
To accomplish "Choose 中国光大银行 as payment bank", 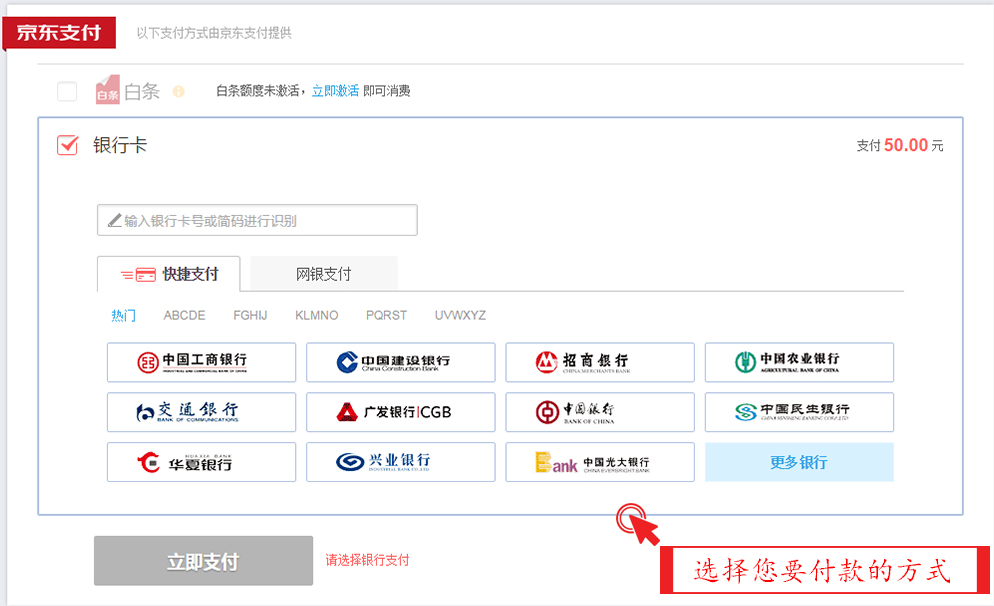I will [x=600, y=462].
